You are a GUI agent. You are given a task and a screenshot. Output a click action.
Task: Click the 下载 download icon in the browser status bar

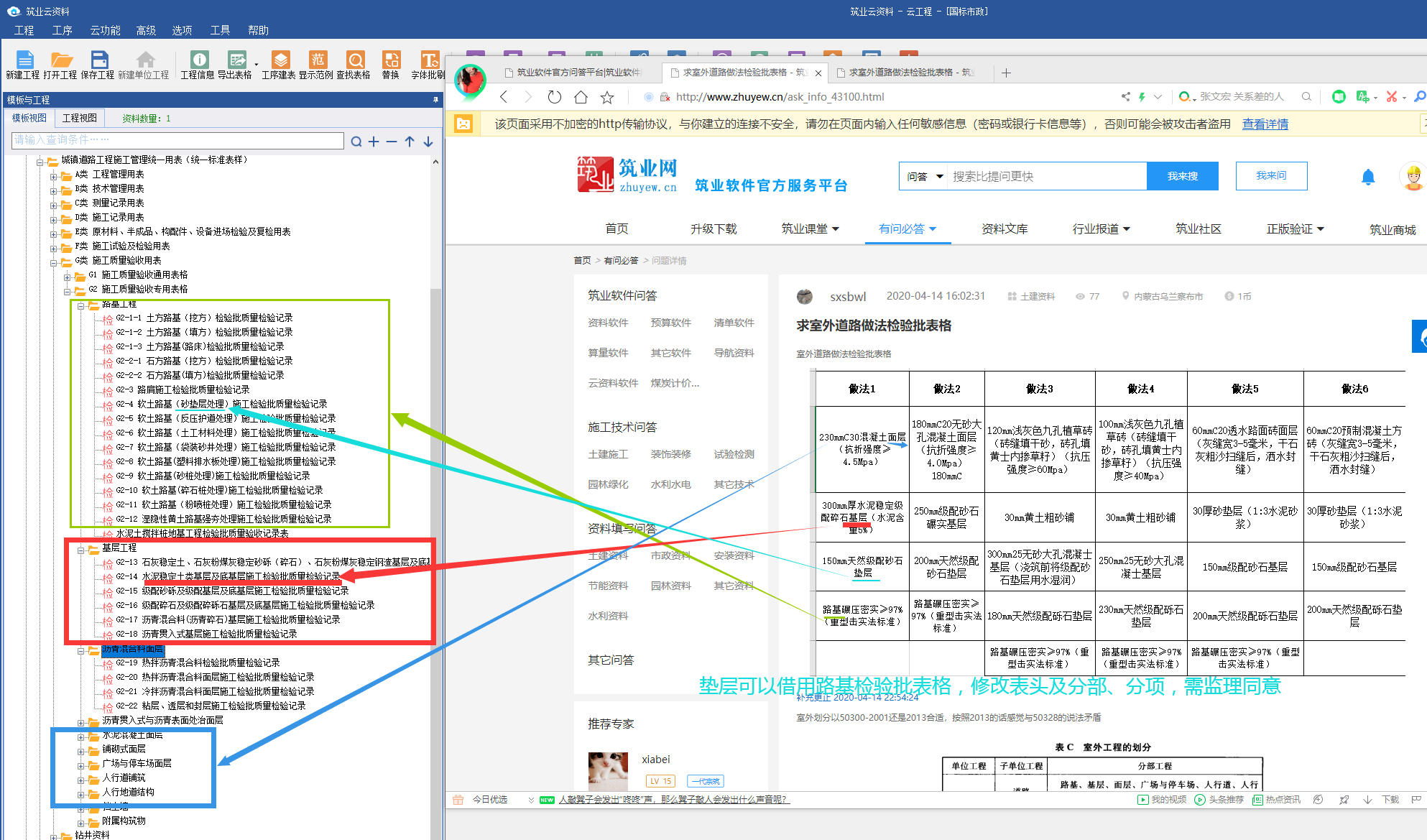click(x=1367, y=800)
